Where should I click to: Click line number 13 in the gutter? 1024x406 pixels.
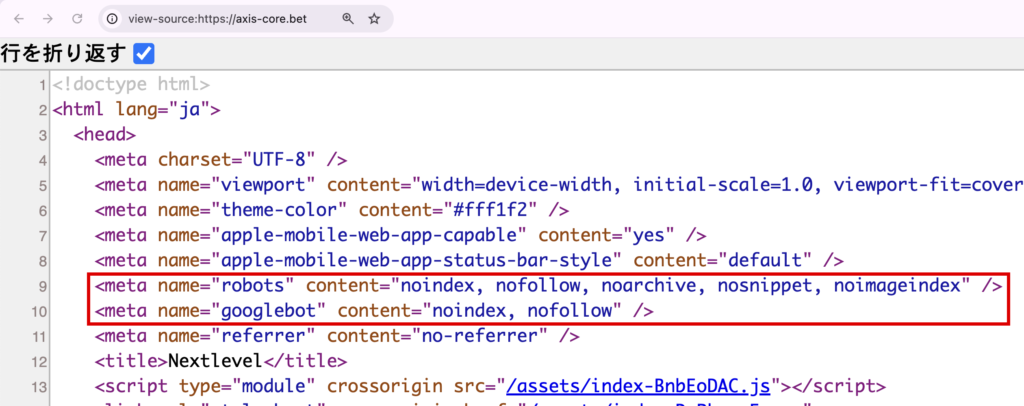click(x=39, y=386)
